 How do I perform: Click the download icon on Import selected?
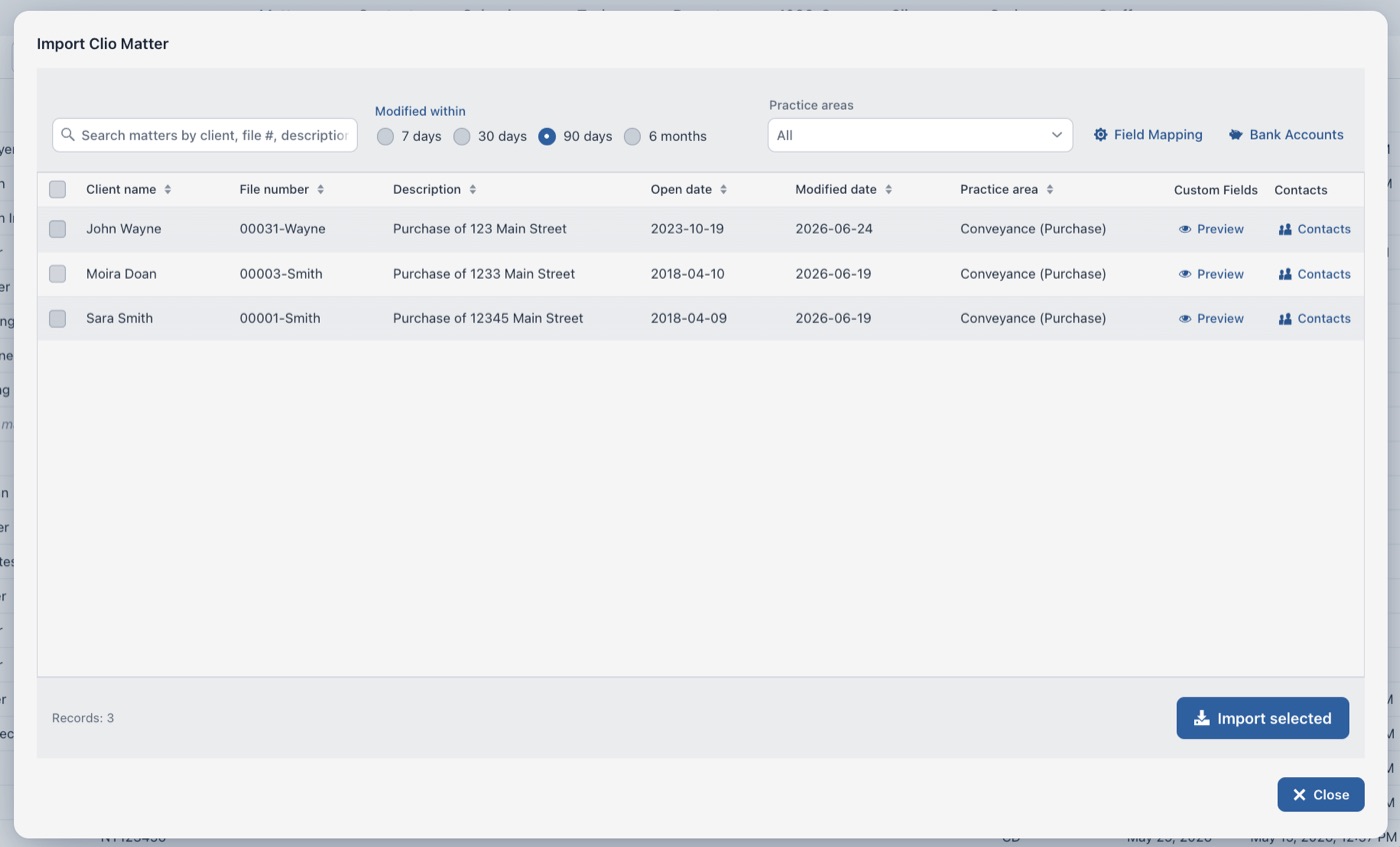(1202, 718)
